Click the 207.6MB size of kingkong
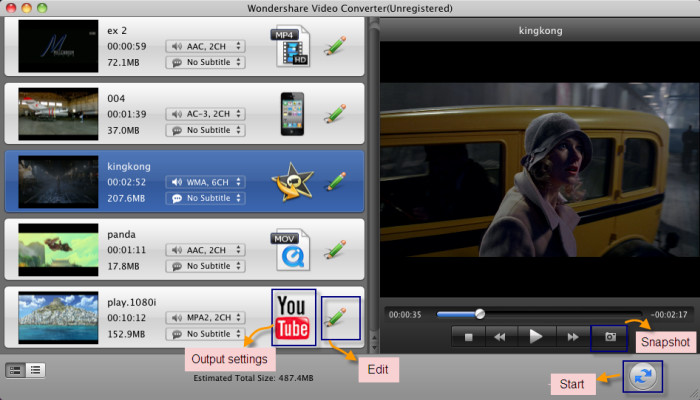The image size is (700, 400). [x=126, y=198]
